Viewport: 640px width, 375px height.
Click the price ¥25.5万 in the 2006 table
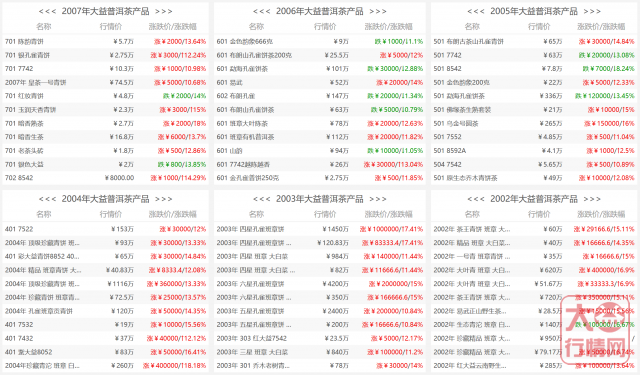336,55
